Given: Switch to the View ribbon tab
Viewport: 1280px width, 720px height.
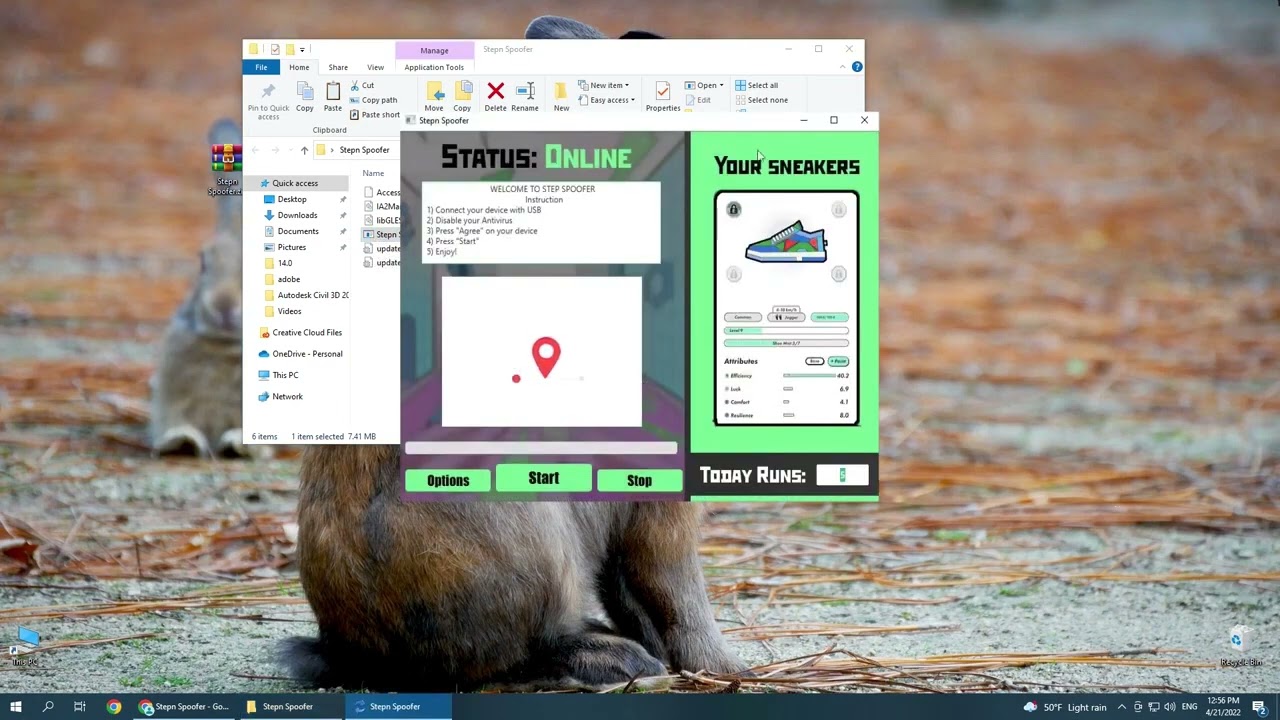Looking at the screenshot, I should [375, 67].
